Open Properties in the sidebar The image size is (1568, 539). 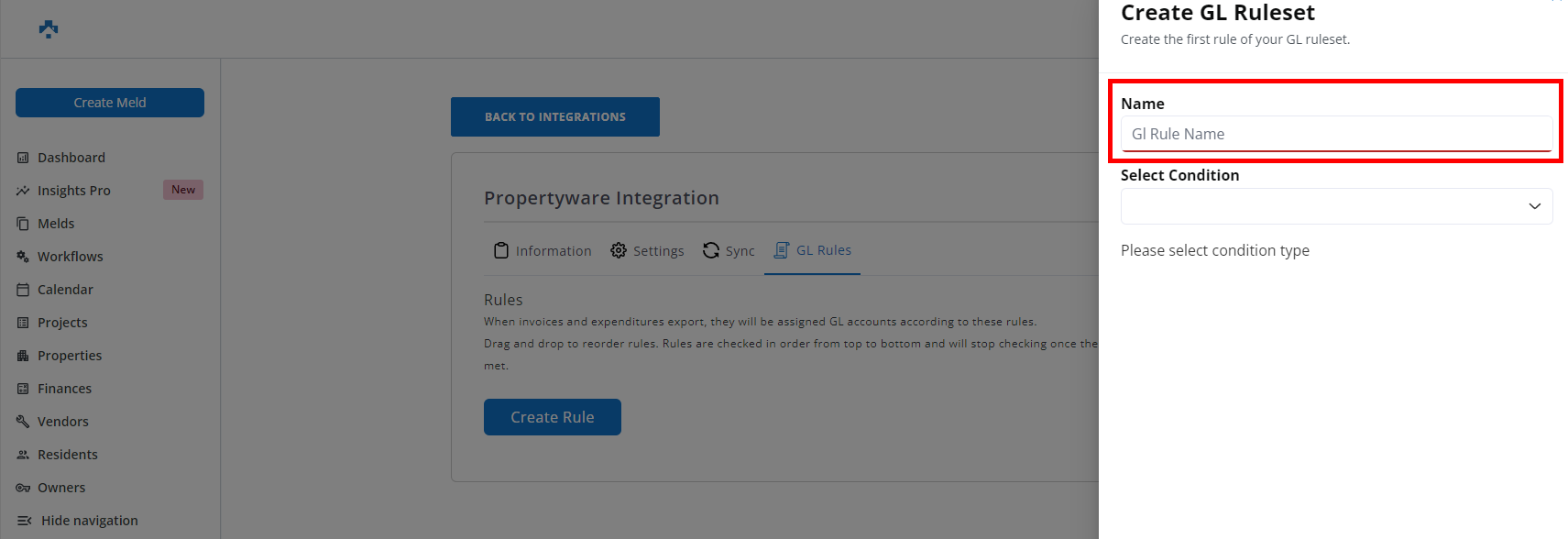(x=70, y=356)
